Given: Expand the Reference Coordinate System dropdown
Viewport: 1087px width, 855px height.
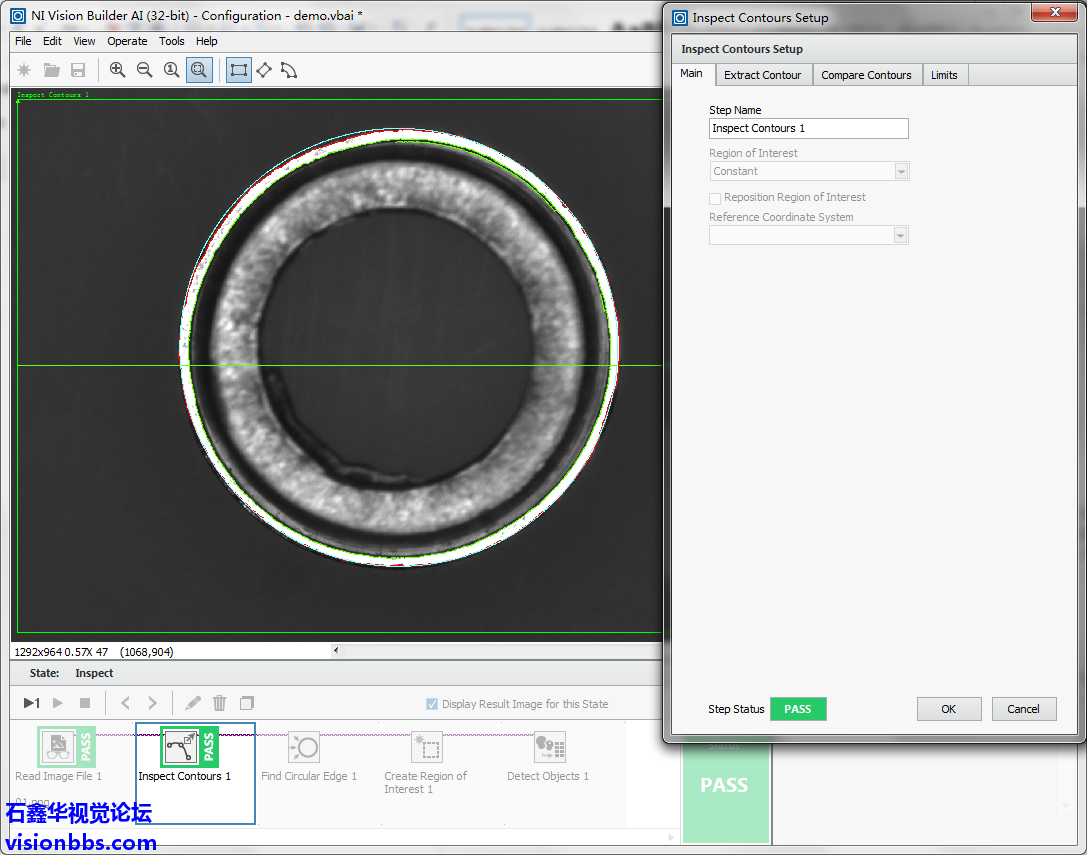Looking at the screenshot, I should pyautogui.click(x=901, y=236).
